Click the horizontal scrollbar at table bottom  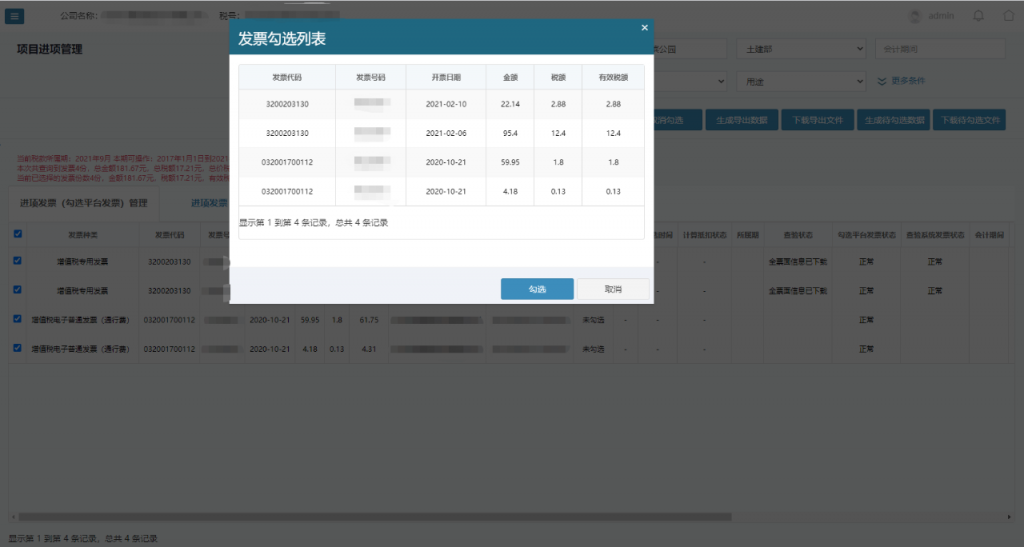coord(375,517)
